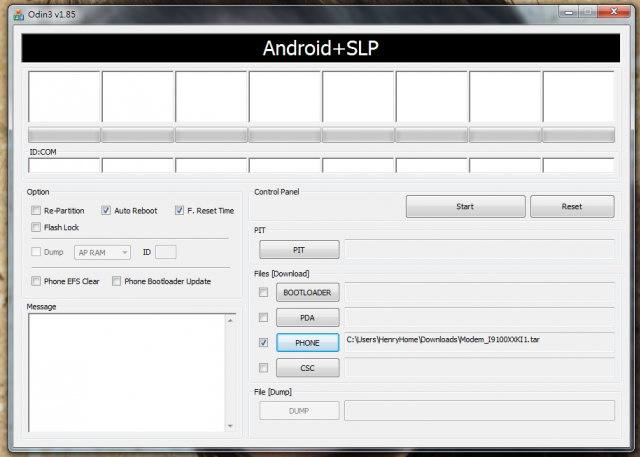The height and width of the screenshot is (457, 640).
Task: Click the Odin3 title bar icon
Action: pyautogui.click(x=19, y=15)
